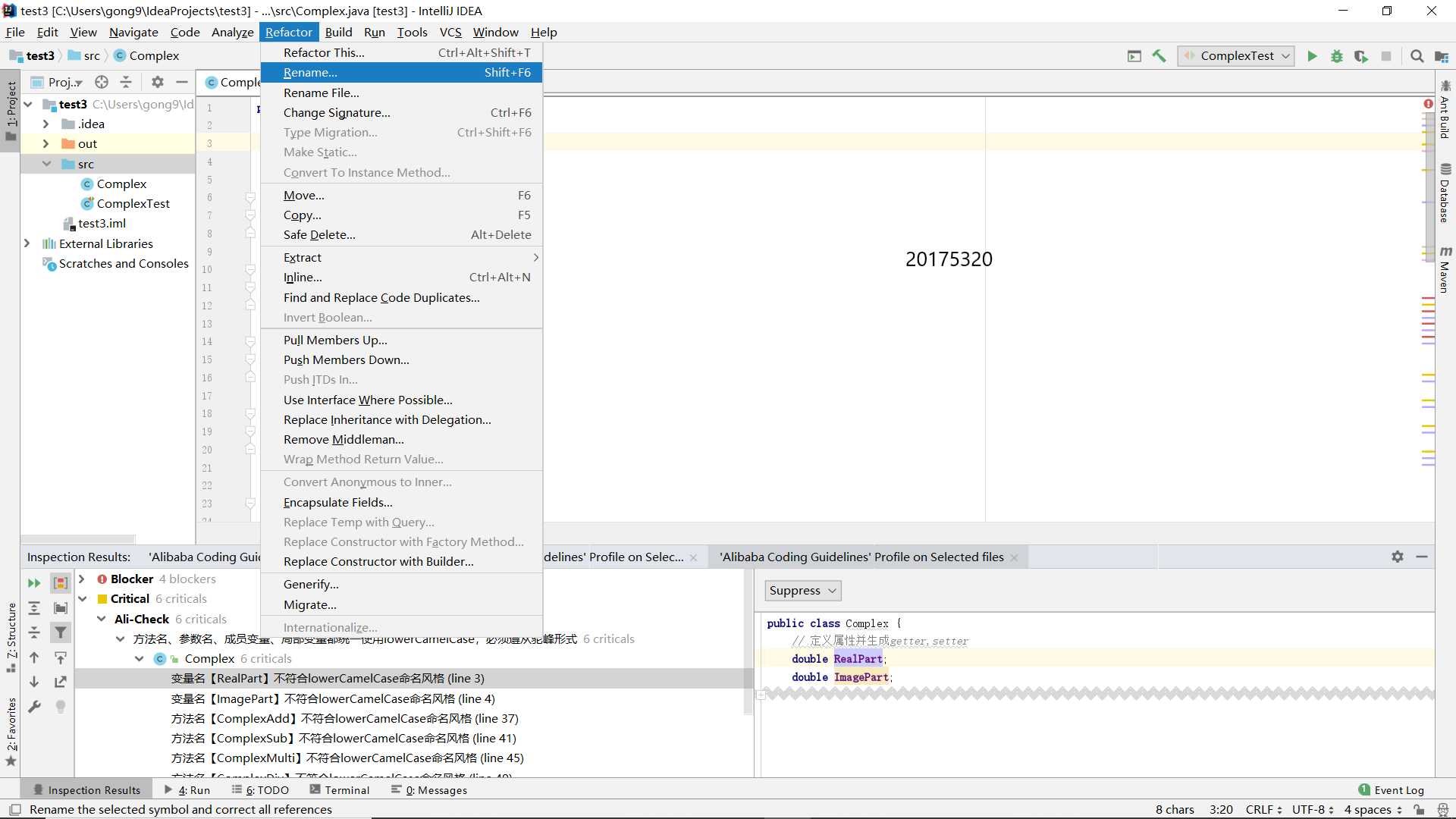Minimize inspection results panel with the minus icon
This screenshot has height=819, width=1456.
point(1422,557)
